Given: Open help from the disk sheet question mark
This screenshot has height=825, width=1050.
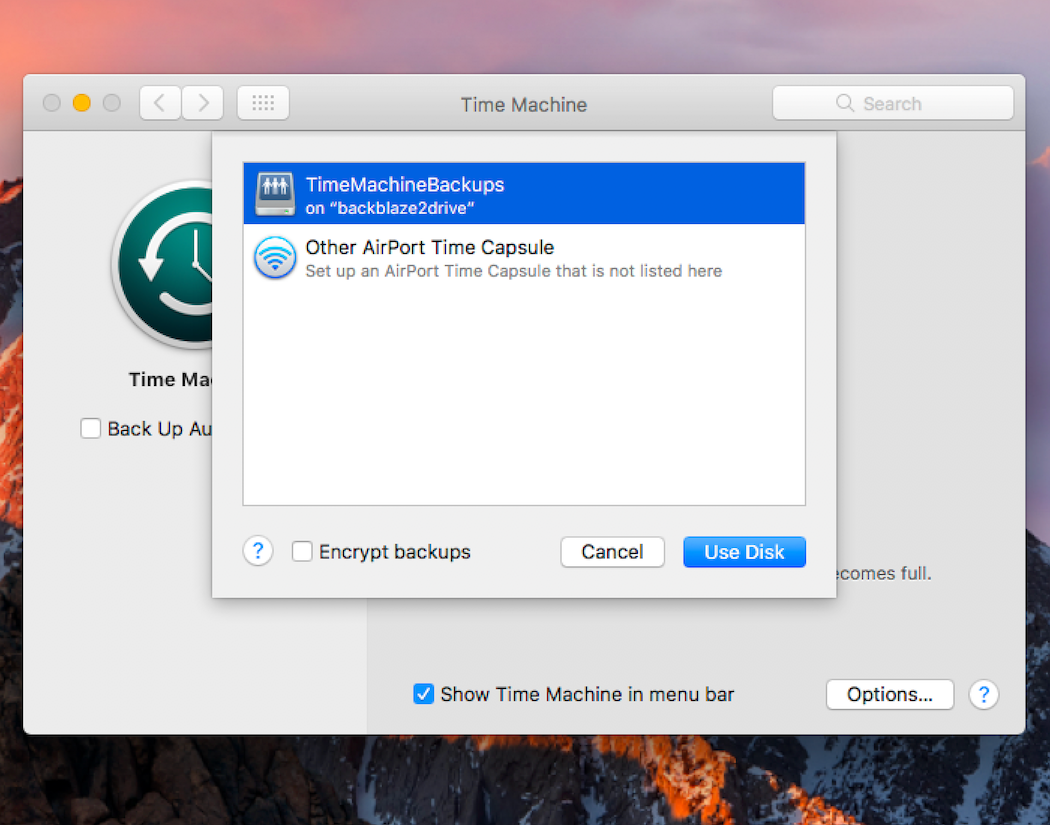Looking at the screenshot, I should click(x=258, y=551).
